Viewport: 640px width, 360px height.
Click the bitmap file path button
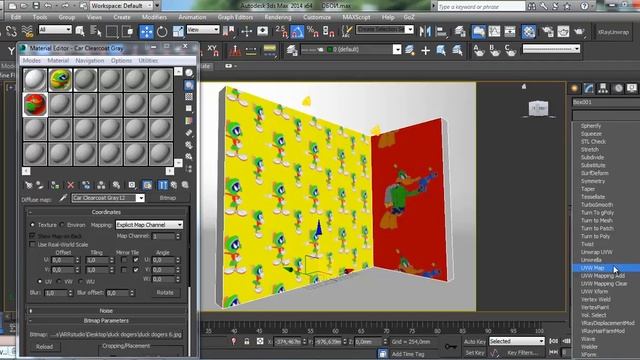pos(116,334)
